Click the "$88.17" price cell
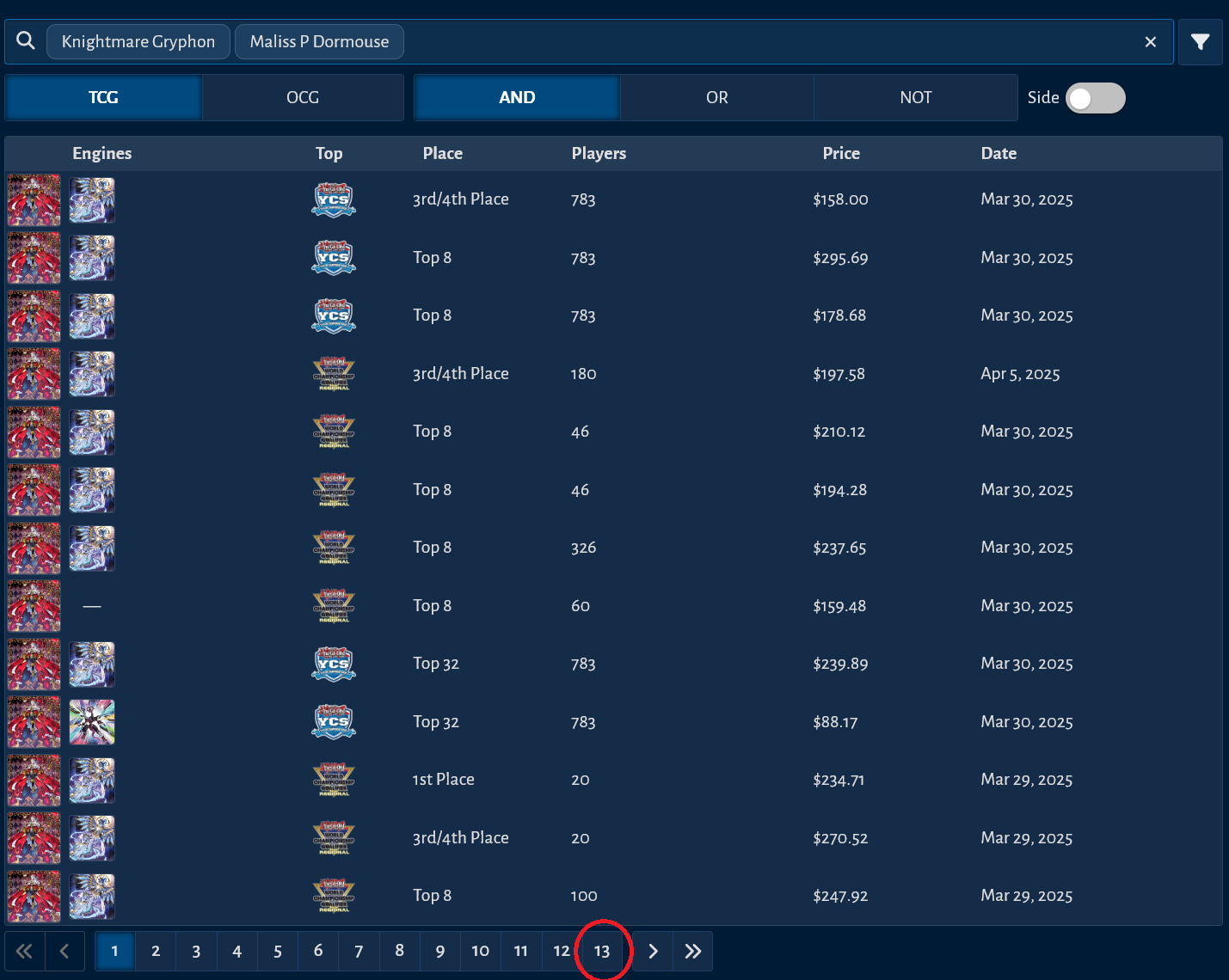Screen dimensions: 1229x980 [x=835, y=722]
